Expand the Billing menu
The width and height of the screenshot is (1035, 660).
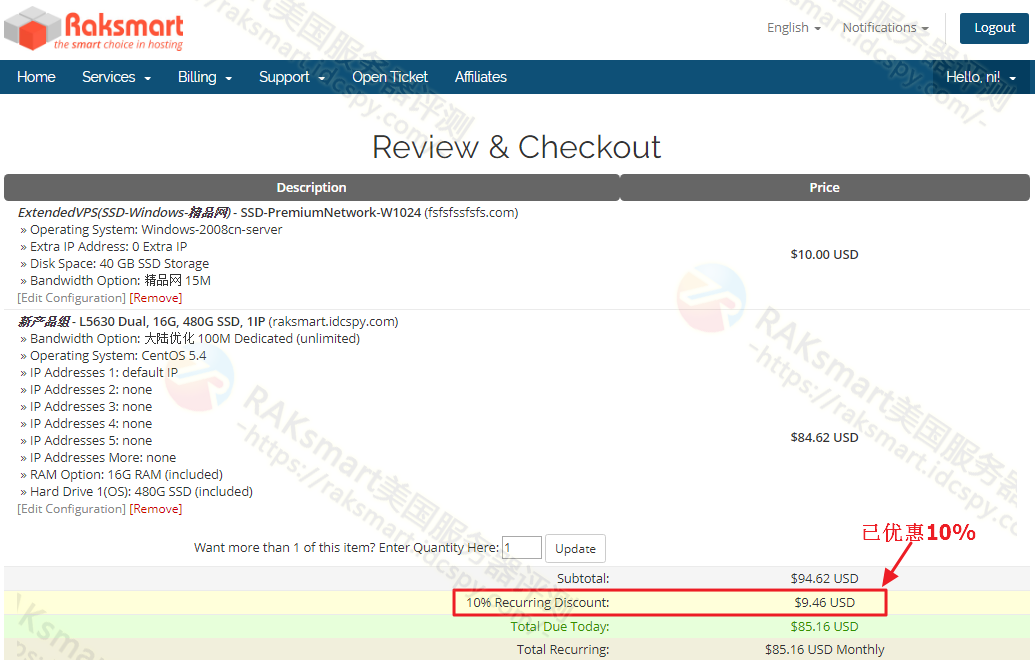click(205, 77)
